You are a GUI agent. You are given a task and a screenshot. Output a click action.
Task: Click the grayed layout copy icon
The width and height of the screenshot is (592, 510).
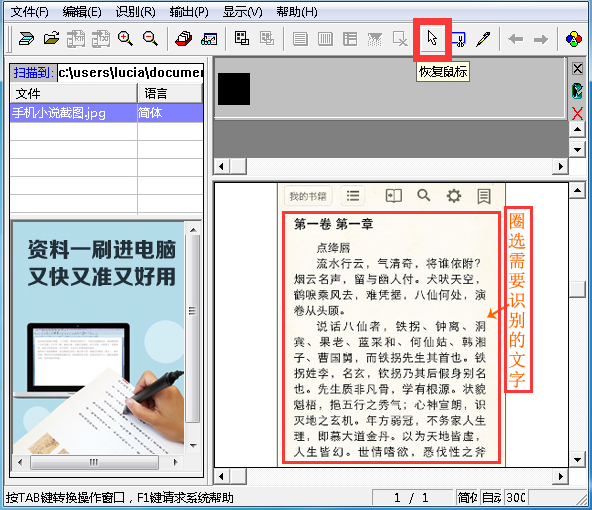tap(267, 39)
